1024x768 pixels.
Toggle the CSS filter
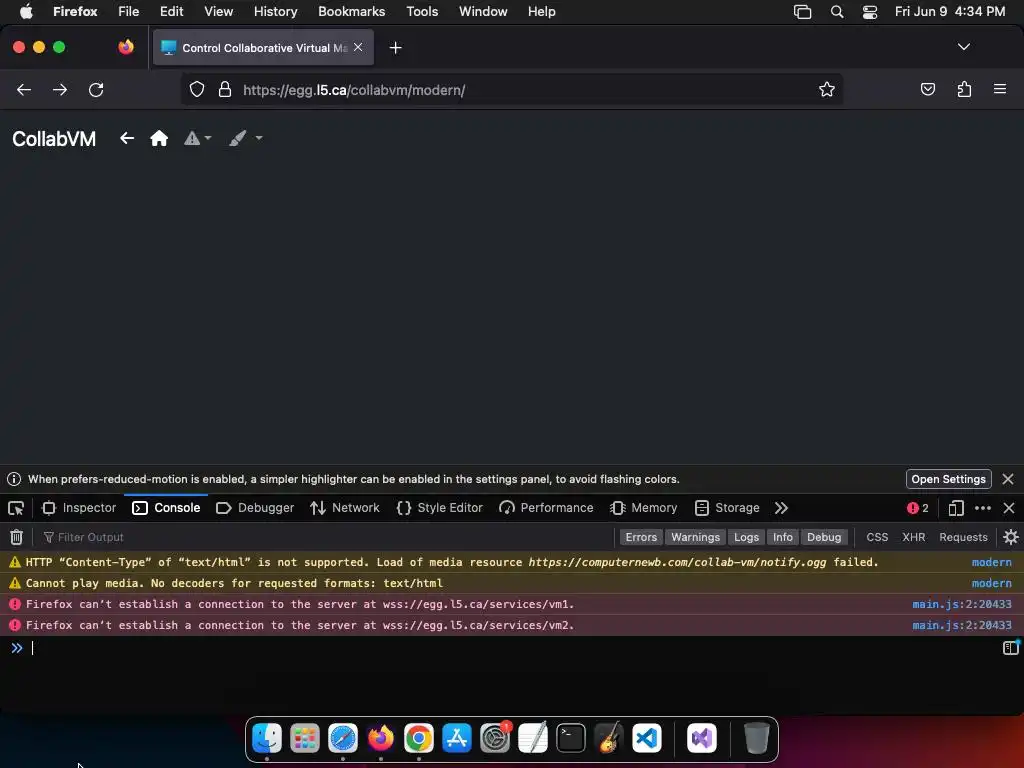877,537
